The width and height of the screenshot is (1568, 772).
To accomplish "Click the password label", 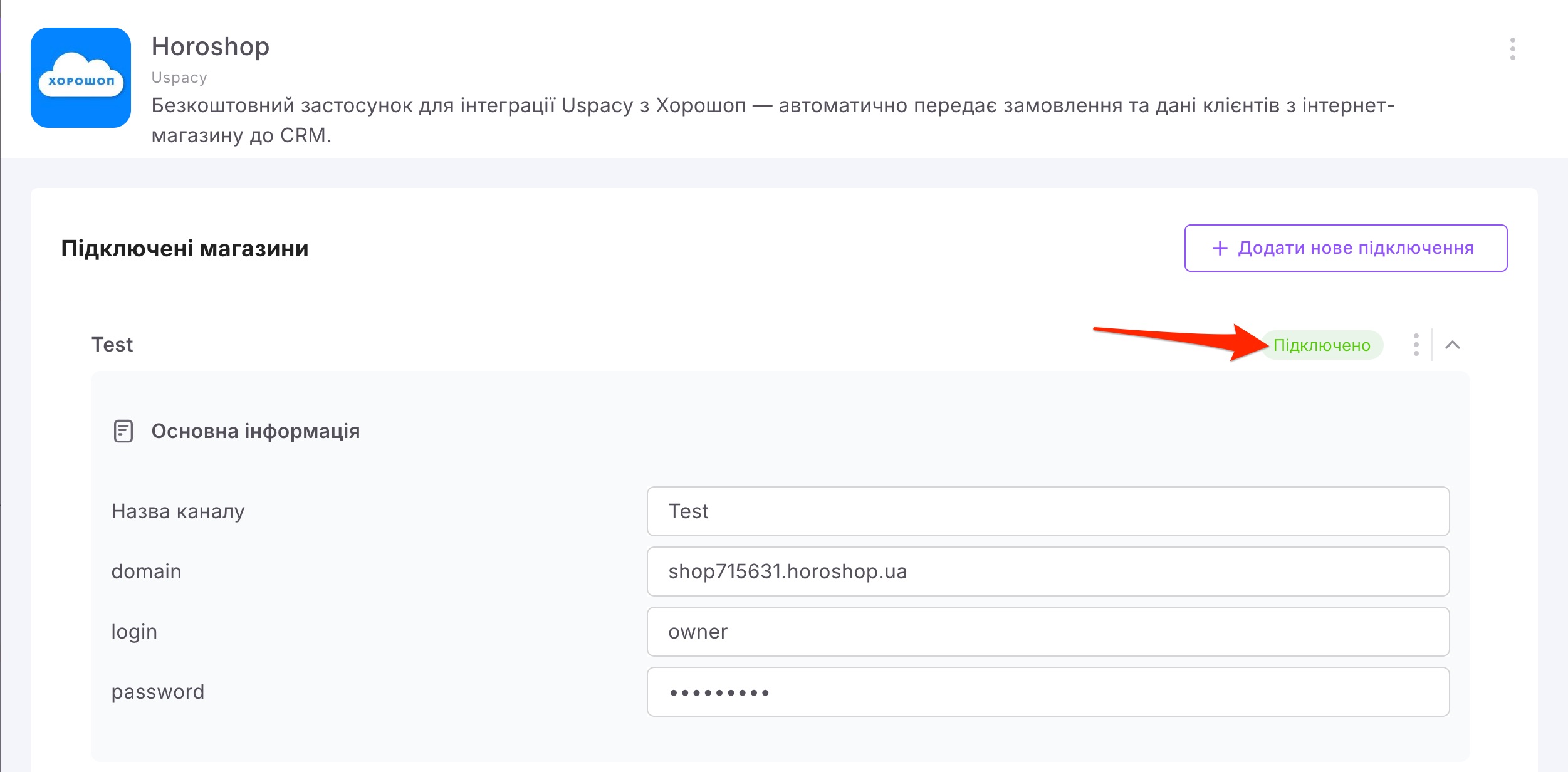I will pos(158,692).
